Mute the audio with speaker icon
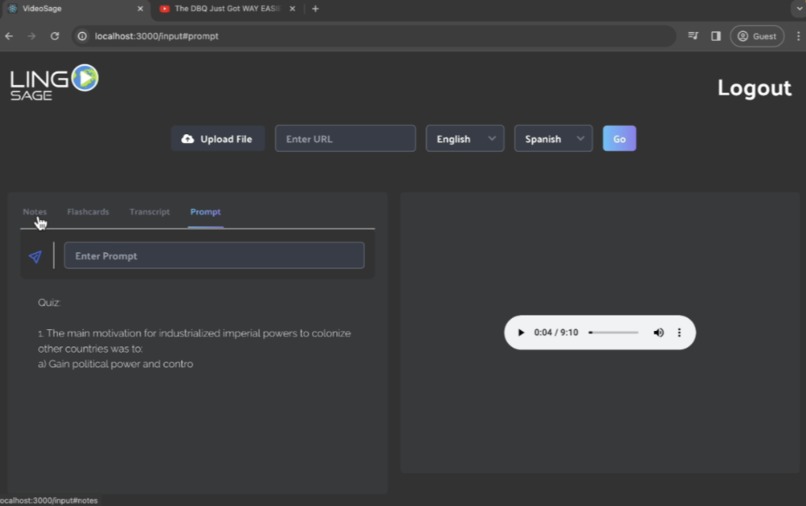Image resolution: width=806 pixels, height=506 pixels. tap(658, 333)
